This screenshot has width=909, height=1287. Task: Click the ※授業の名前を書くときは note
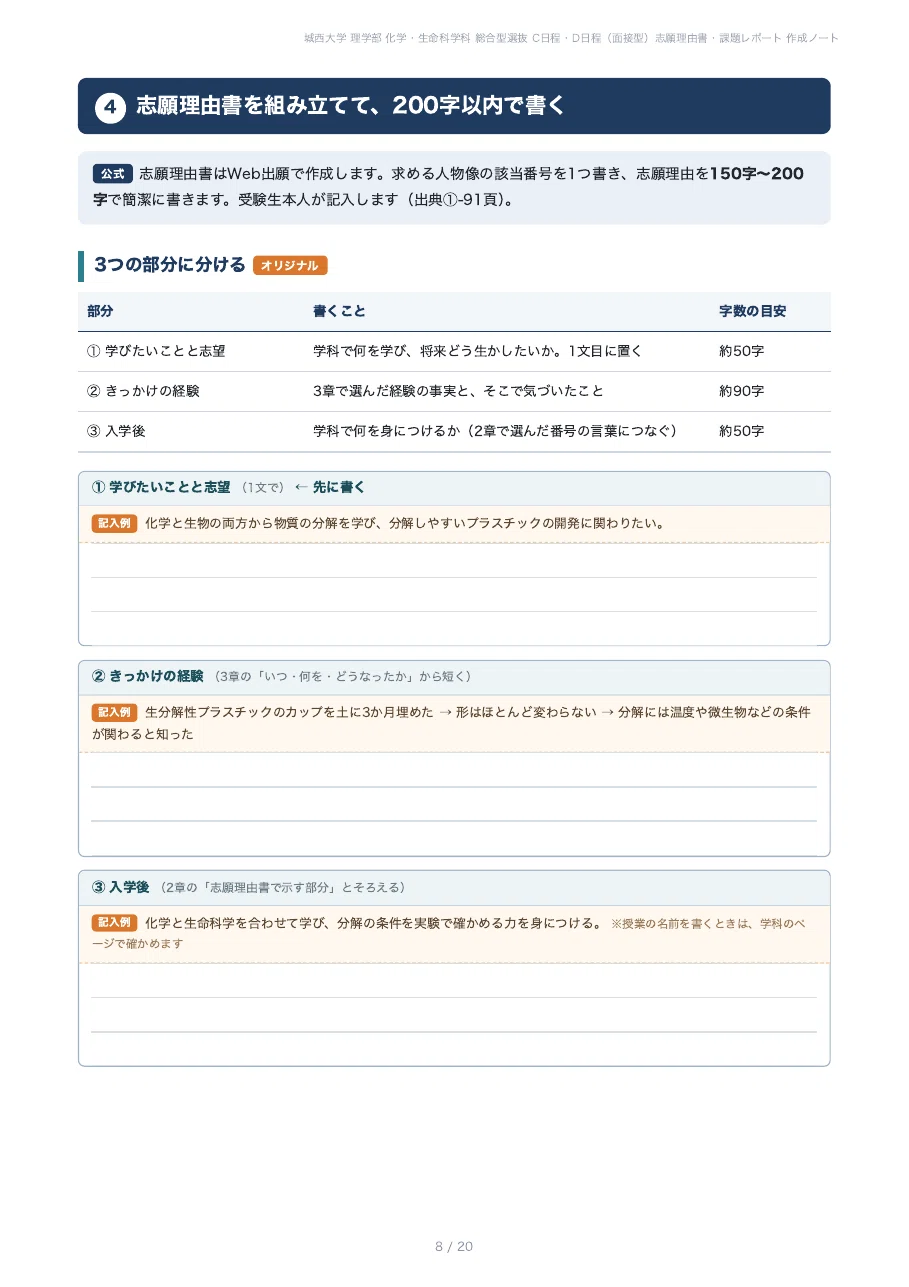click(448, 933)
